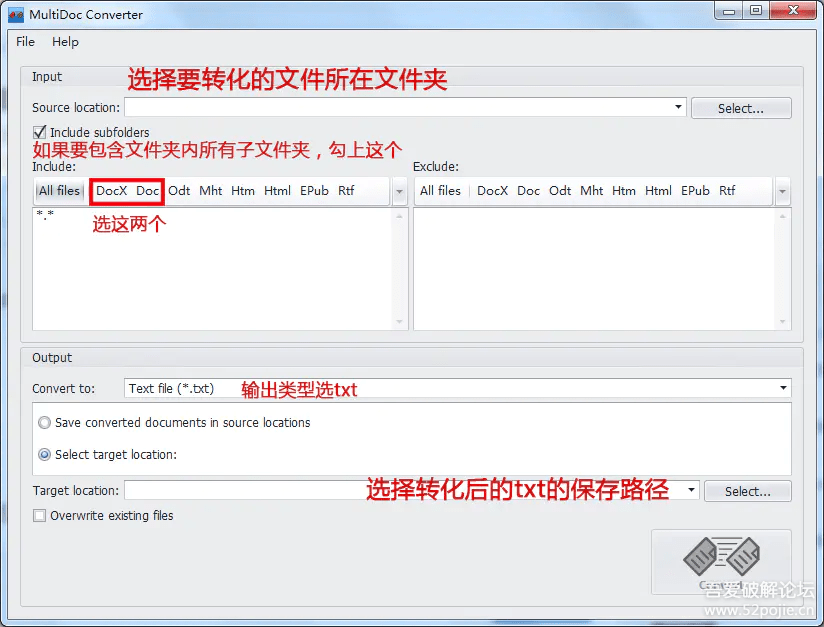Expand the Target location dropdown arrow
The height and width of the screenshot is (627, 824).
tap(692, 490)
